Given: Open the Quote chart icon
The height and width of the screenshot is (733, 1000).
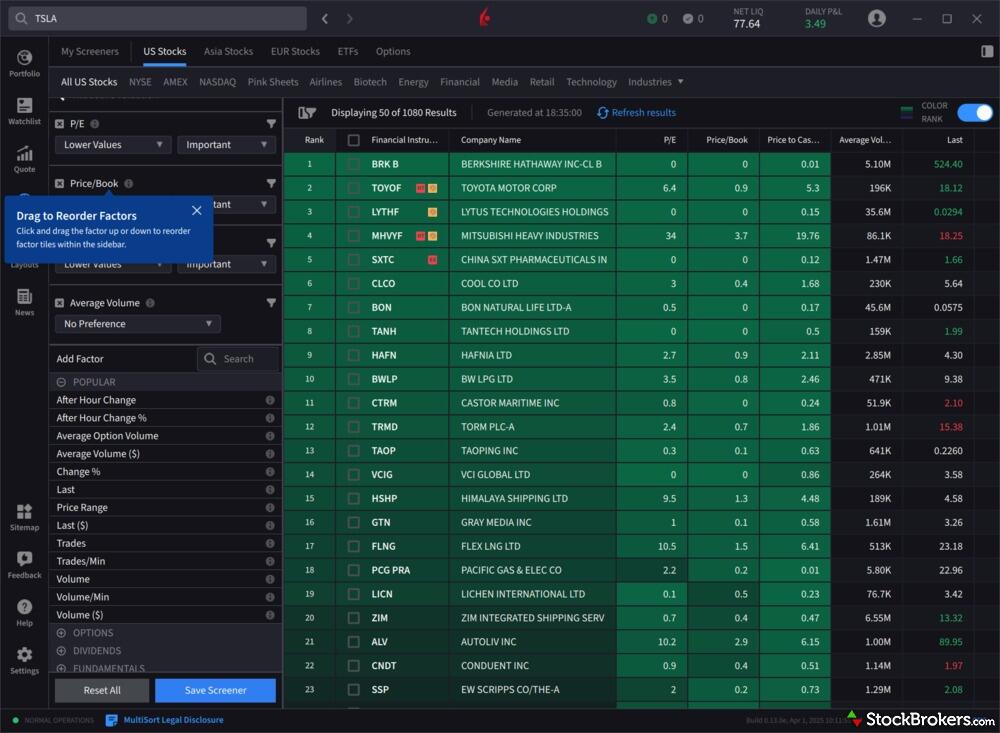Looking at the screenshot, I should pyautogui.click(x=24, y=155).
